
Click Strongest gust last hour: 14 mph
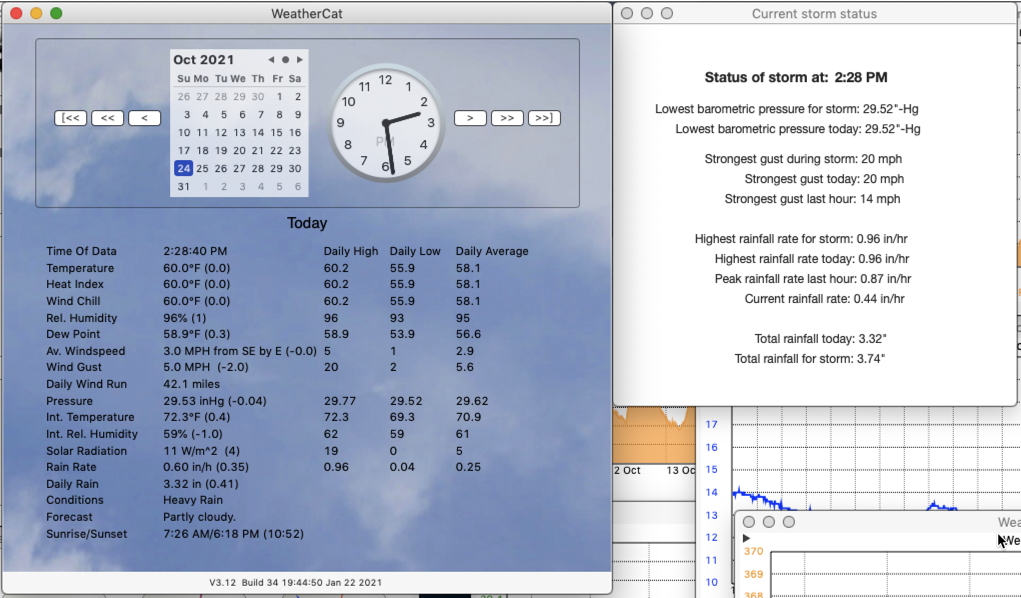pos(812,199)
